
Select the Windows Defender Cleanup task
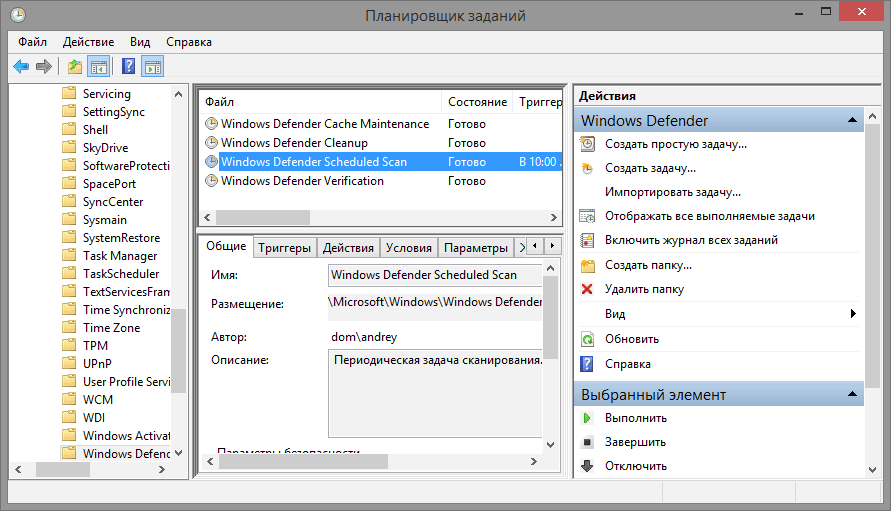(294, 143)
